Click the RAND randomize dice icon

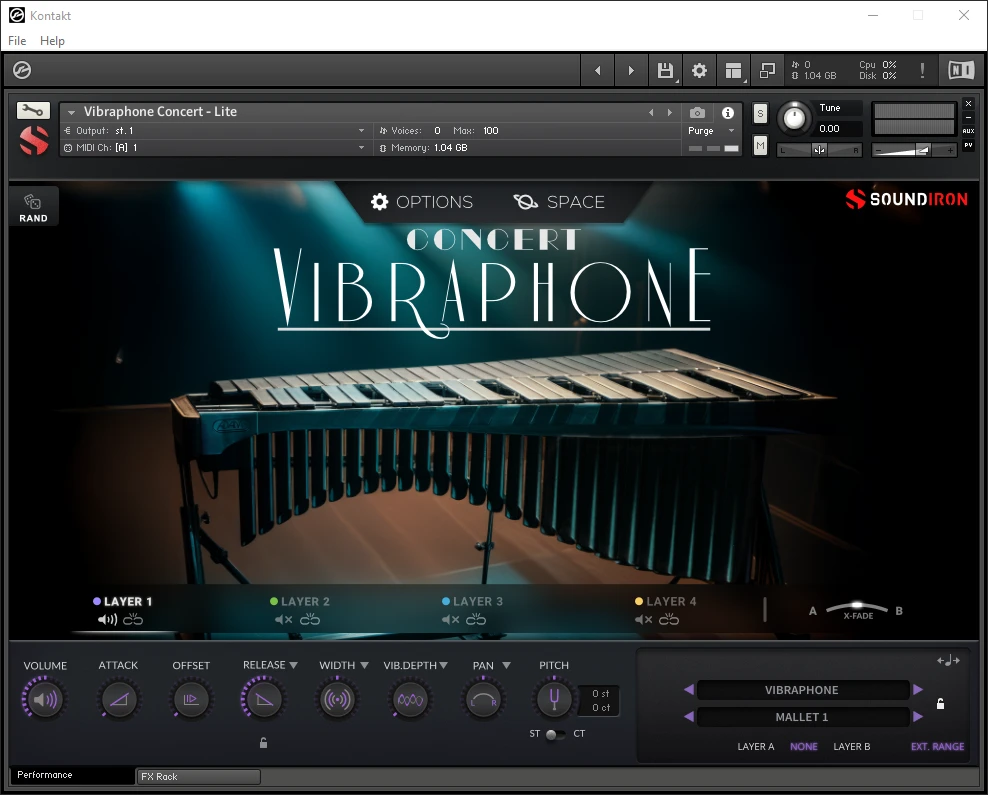pyautogui.click(x=33, y=207)
